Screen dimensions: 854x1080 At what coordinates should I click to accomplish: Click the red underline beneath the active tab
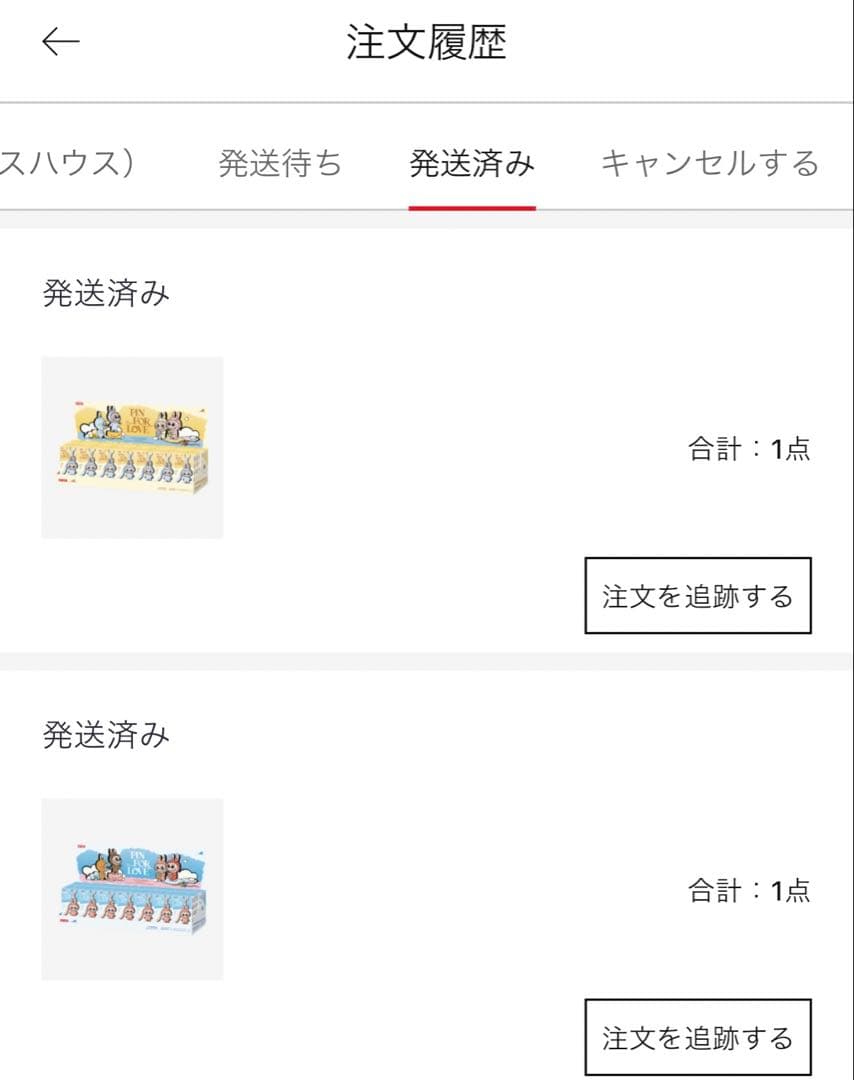tap(472, 207)
